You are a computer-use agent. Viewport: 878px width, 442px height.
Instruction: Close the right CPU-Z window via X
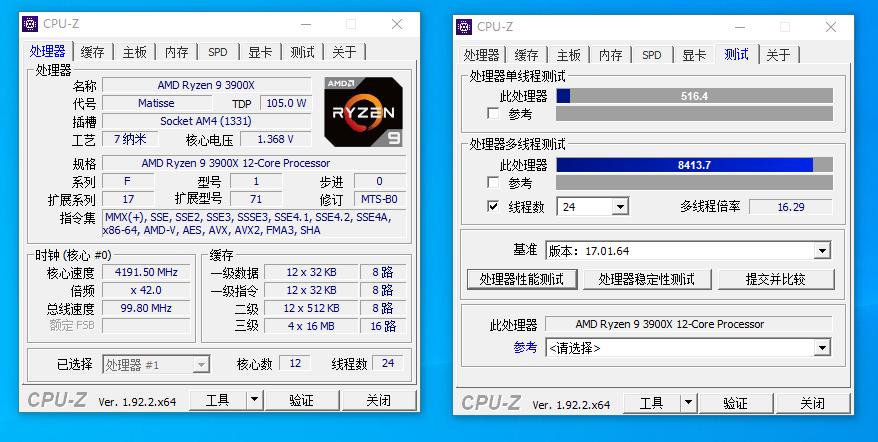click(831, 27)
